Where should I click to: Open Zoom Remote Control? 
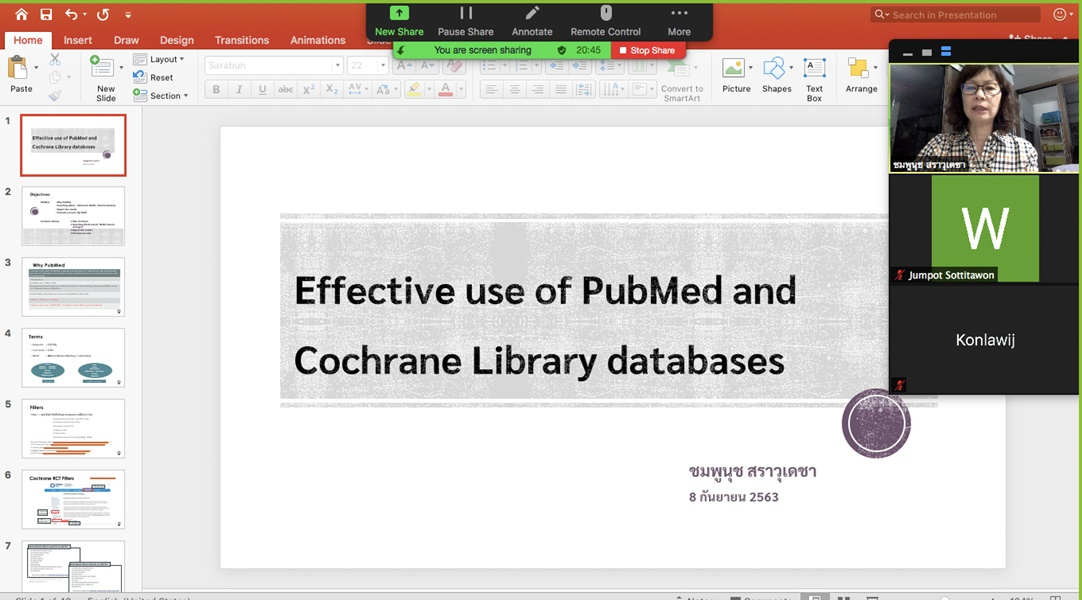point(605,20)
